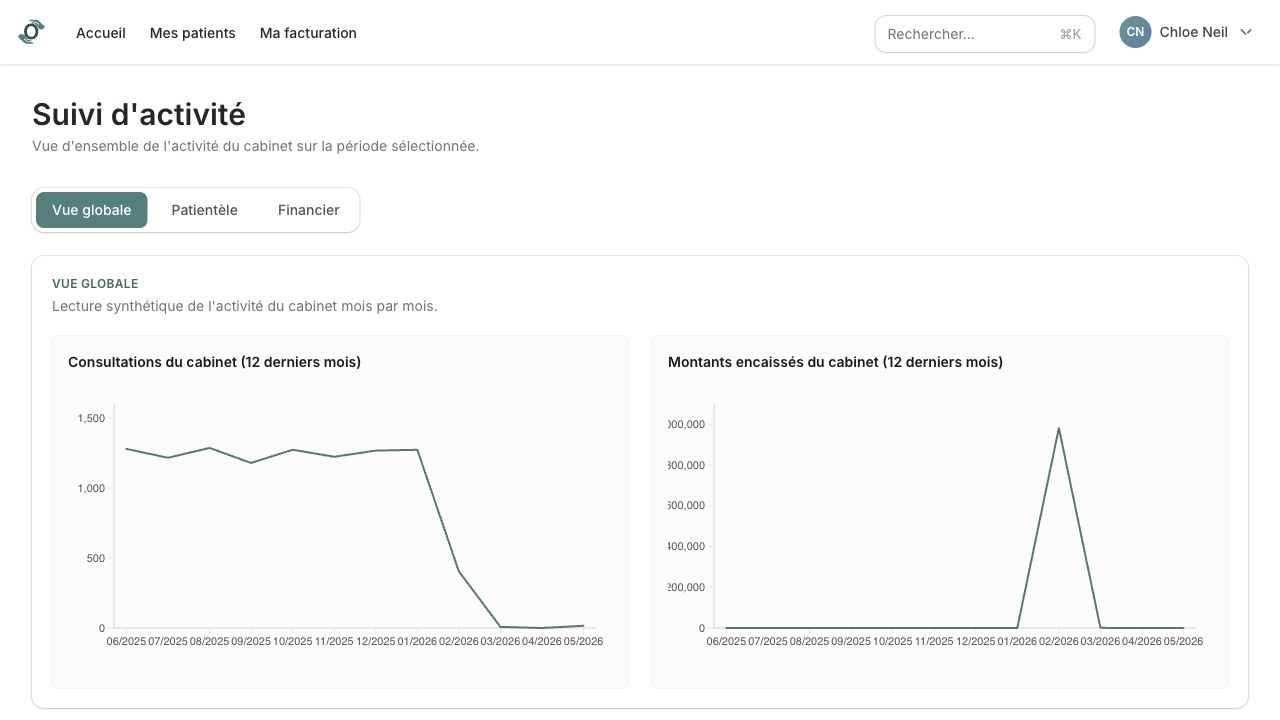Go to Mes patients
This screenshot has height=720, width=1280.
[193, 33]
